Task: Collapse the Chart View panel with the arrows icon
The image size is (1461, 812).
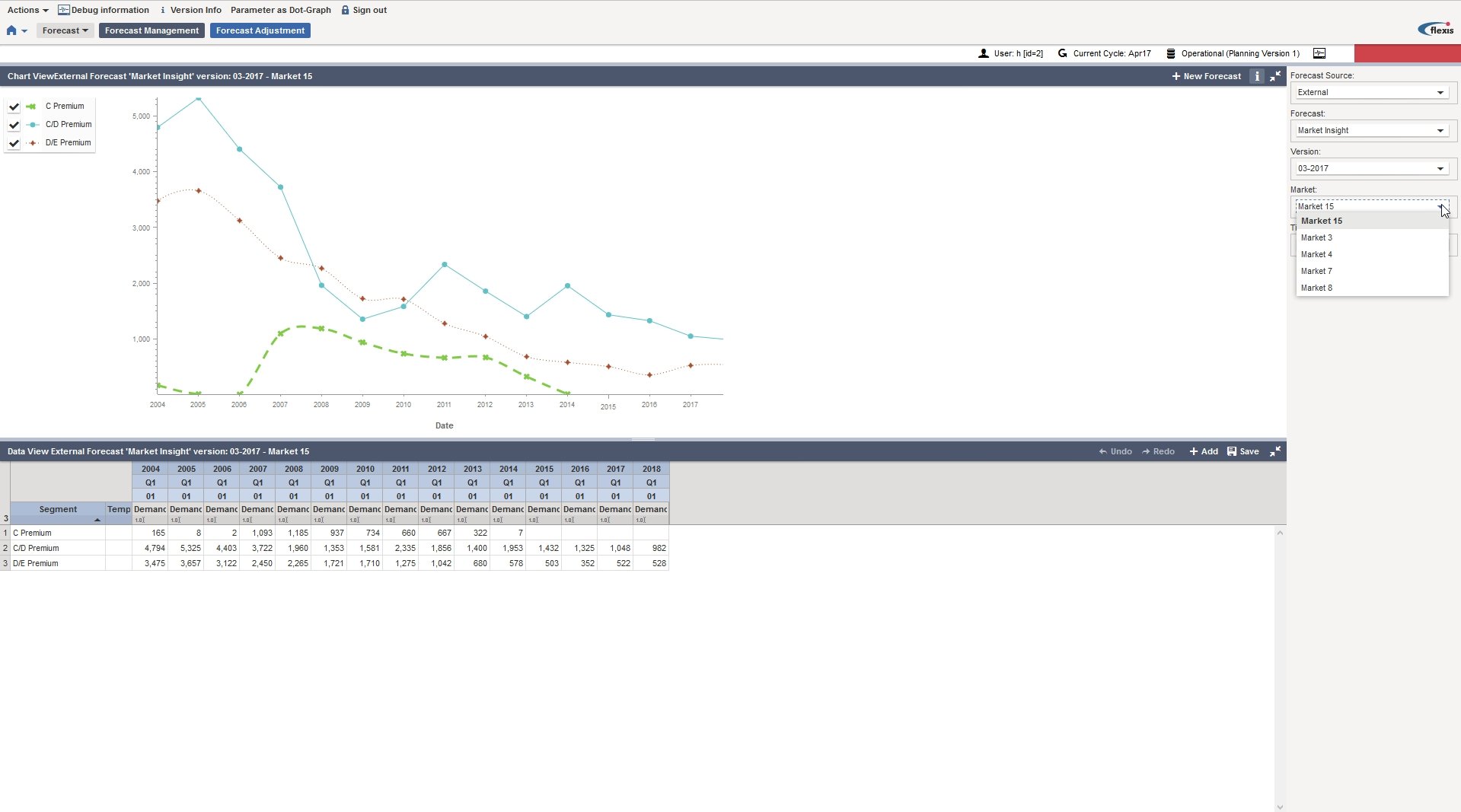Action: pyautogui.click(x=1275, y=76)
